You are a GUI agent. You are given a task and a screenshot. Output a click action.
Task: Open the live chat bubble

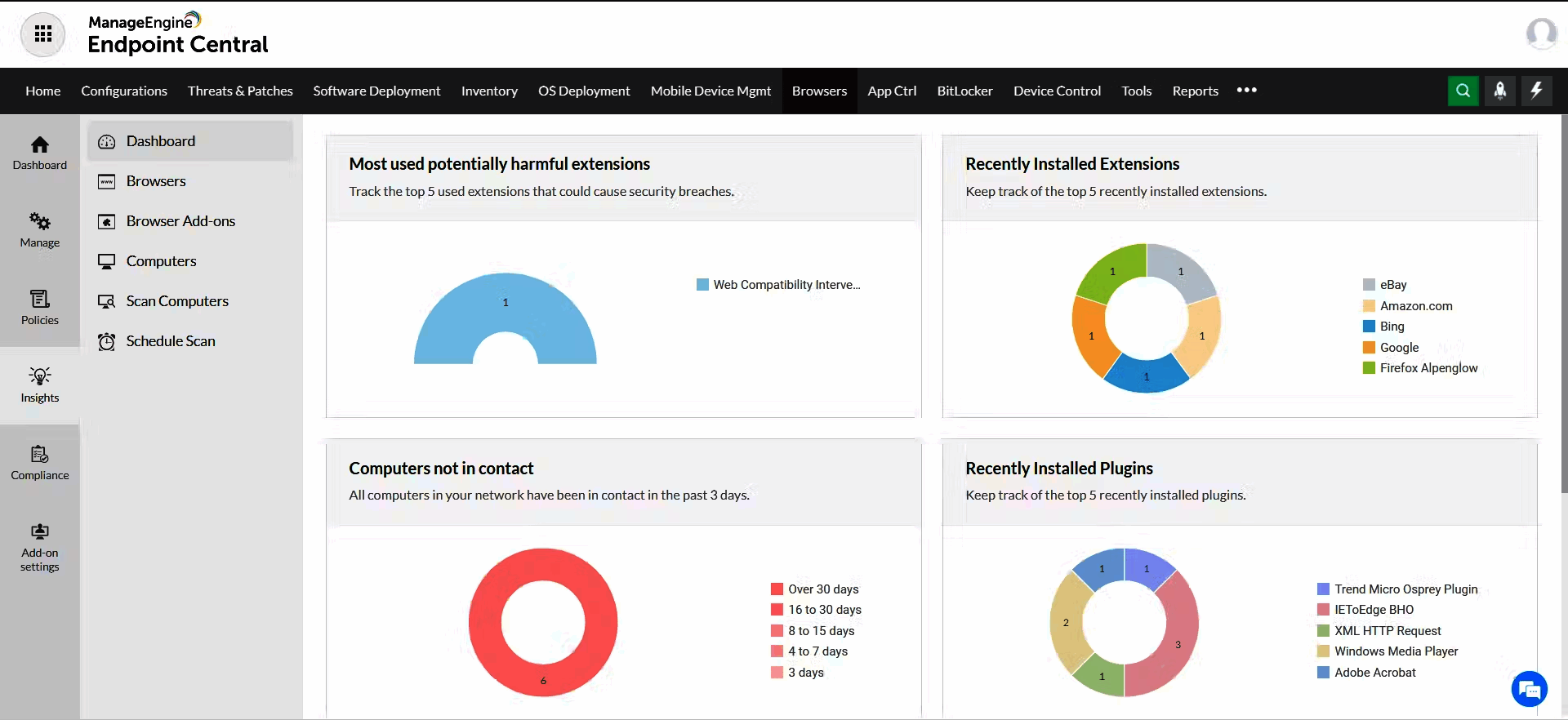click(x=1529, y=690)
